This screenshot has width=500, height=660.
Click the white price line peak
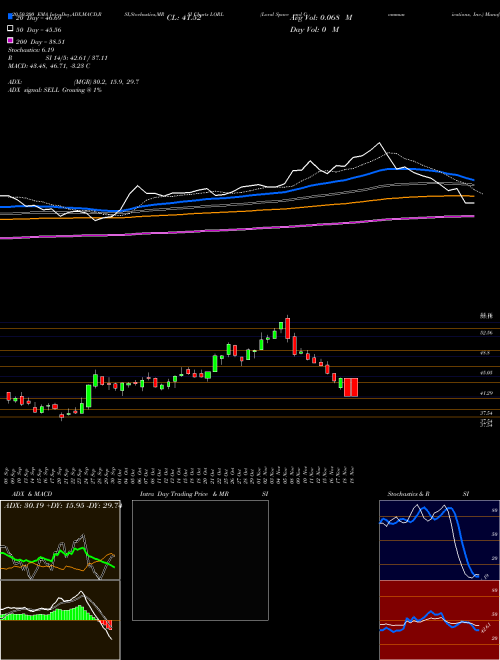(x=379, y=144)
